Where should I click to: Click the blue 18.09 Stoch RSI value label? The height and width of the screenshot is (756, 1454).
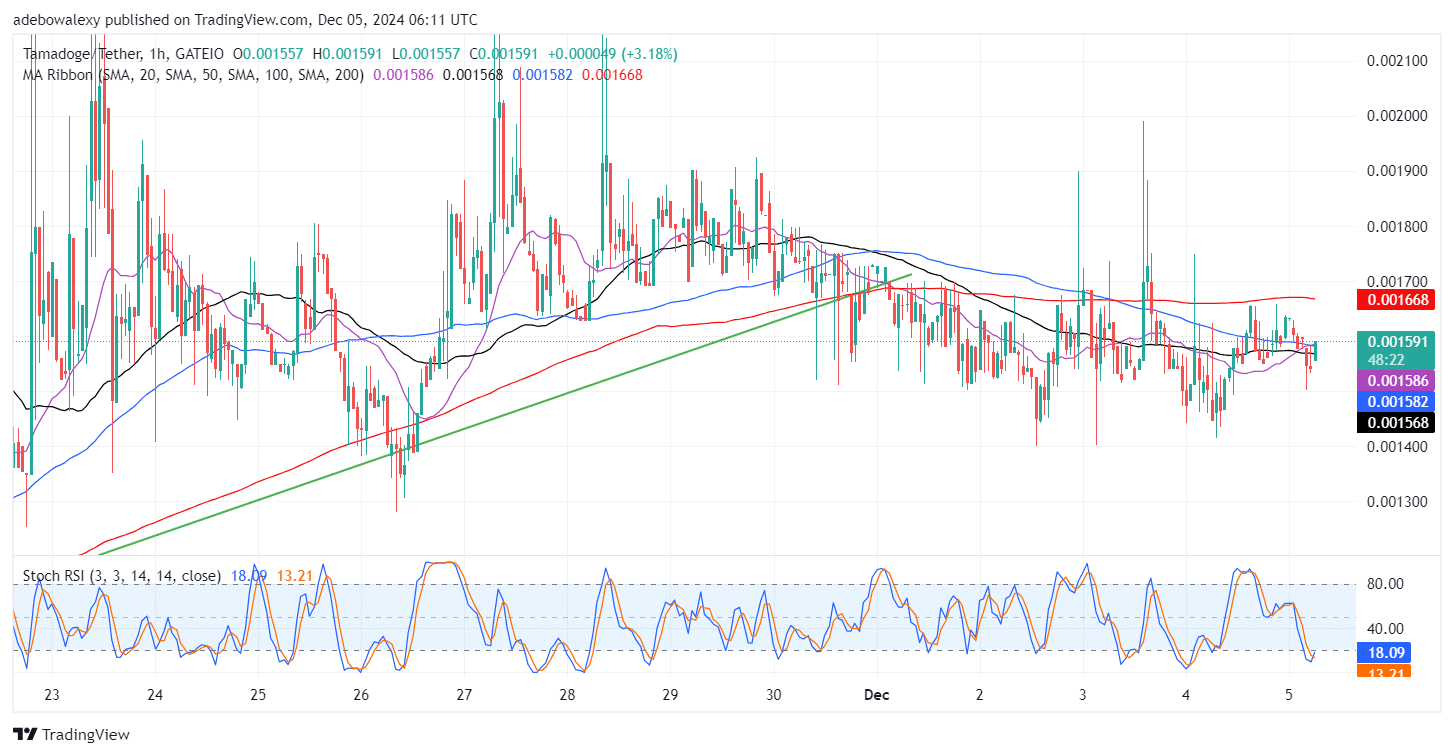[1385, 653]
